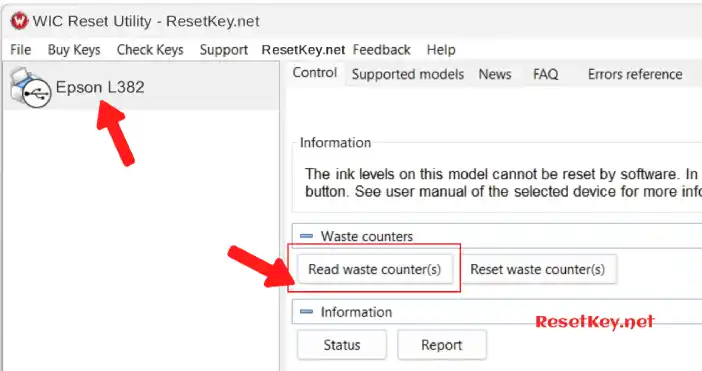Image resolution: width=702 pixels, height=371 pixels.
Task: Click Read waste counter(s) button
Action: tap(375, 269)
